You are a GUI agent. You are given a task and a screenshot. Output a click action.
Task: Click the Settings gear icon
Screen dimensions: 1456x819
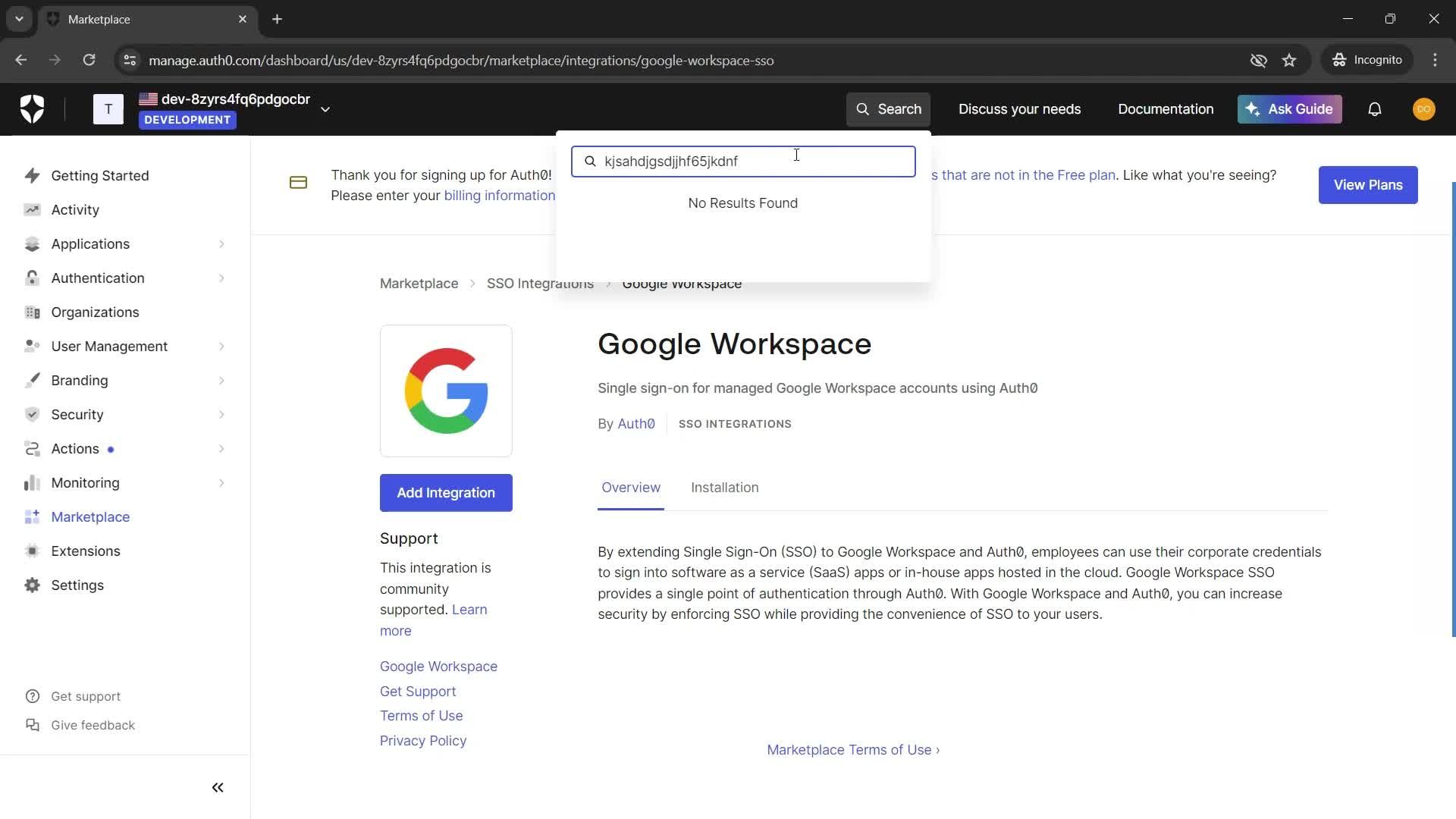32,585
